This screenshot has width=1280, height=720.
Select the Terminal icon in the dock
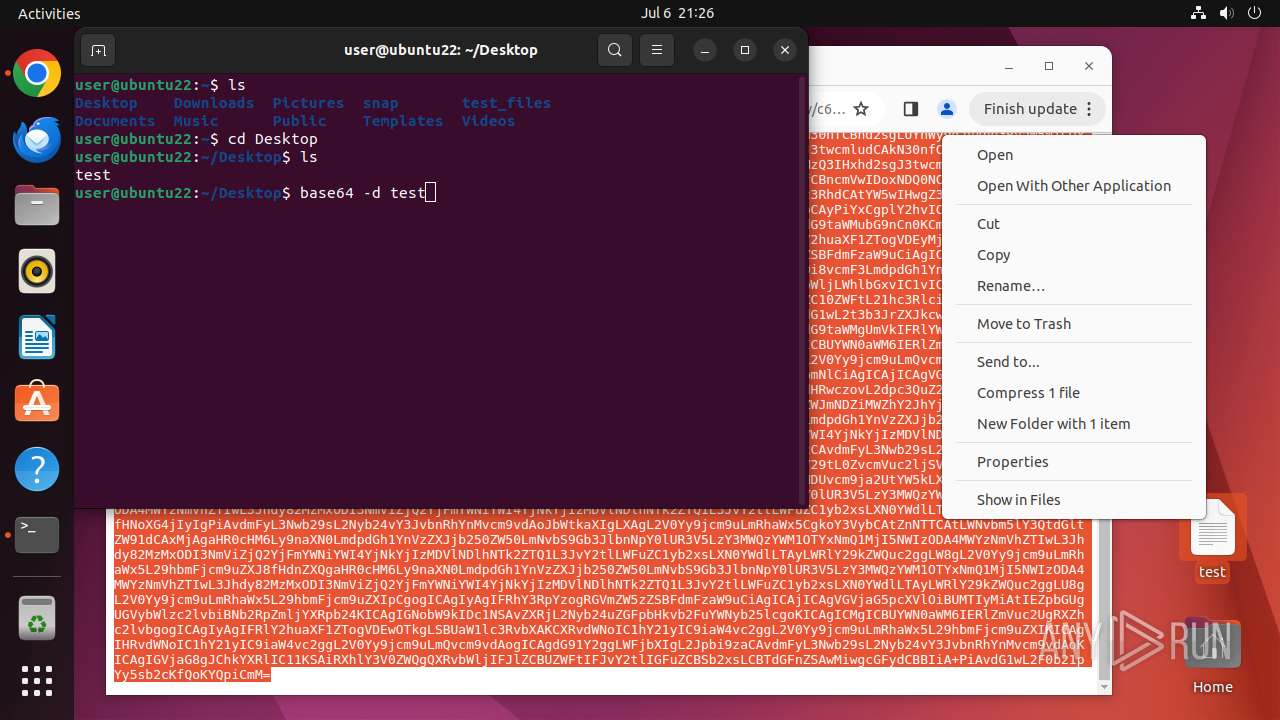pyautogui.click(x=37, y=535)
